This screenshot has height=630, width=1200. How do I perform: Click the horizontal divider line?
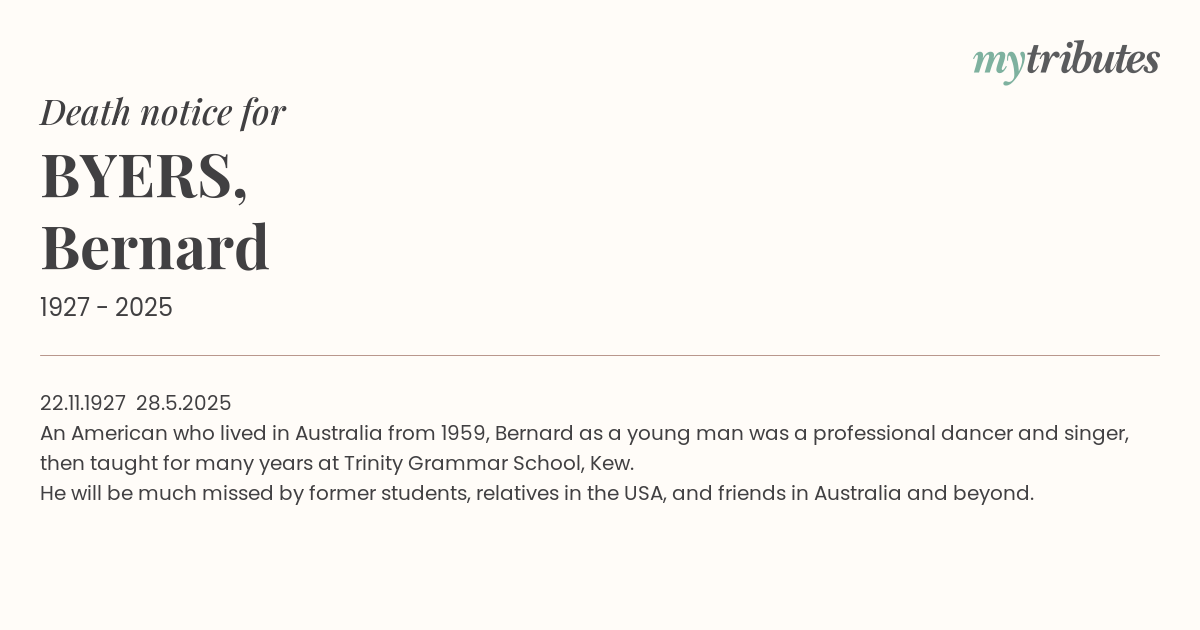click(600, 355)
